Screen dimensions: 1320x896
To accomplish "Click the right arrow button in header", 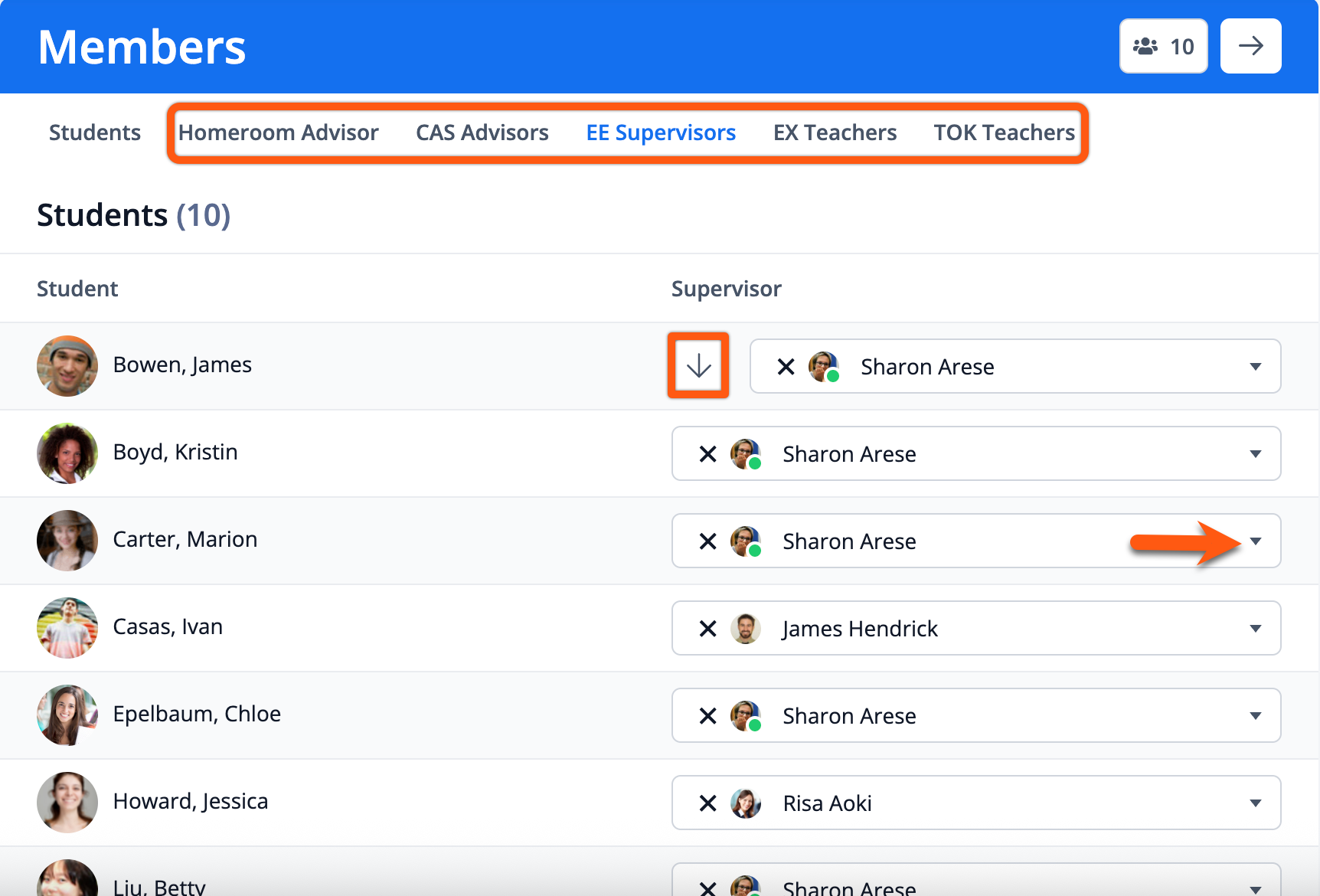I will pos(1250,47).
